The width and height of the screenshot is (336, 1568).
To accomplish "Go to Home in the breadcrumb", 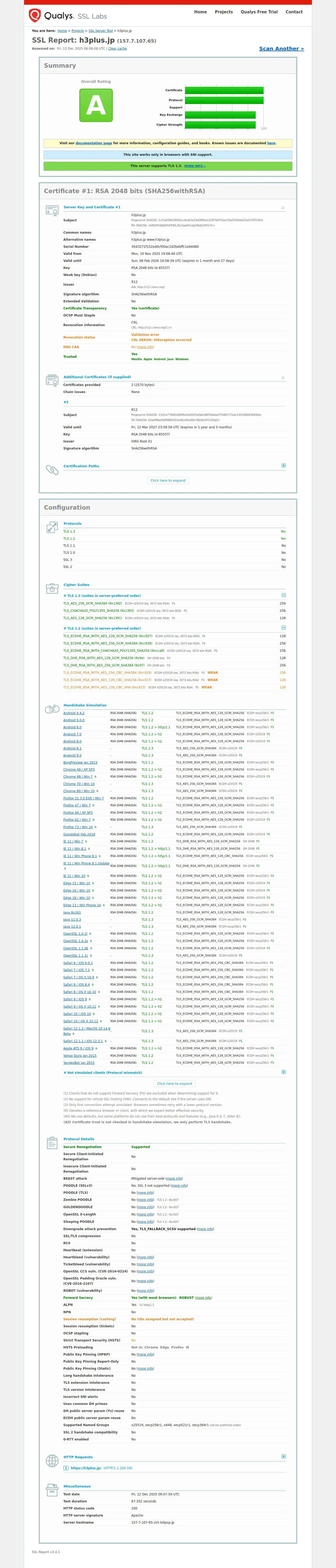I will click(62, 30).
